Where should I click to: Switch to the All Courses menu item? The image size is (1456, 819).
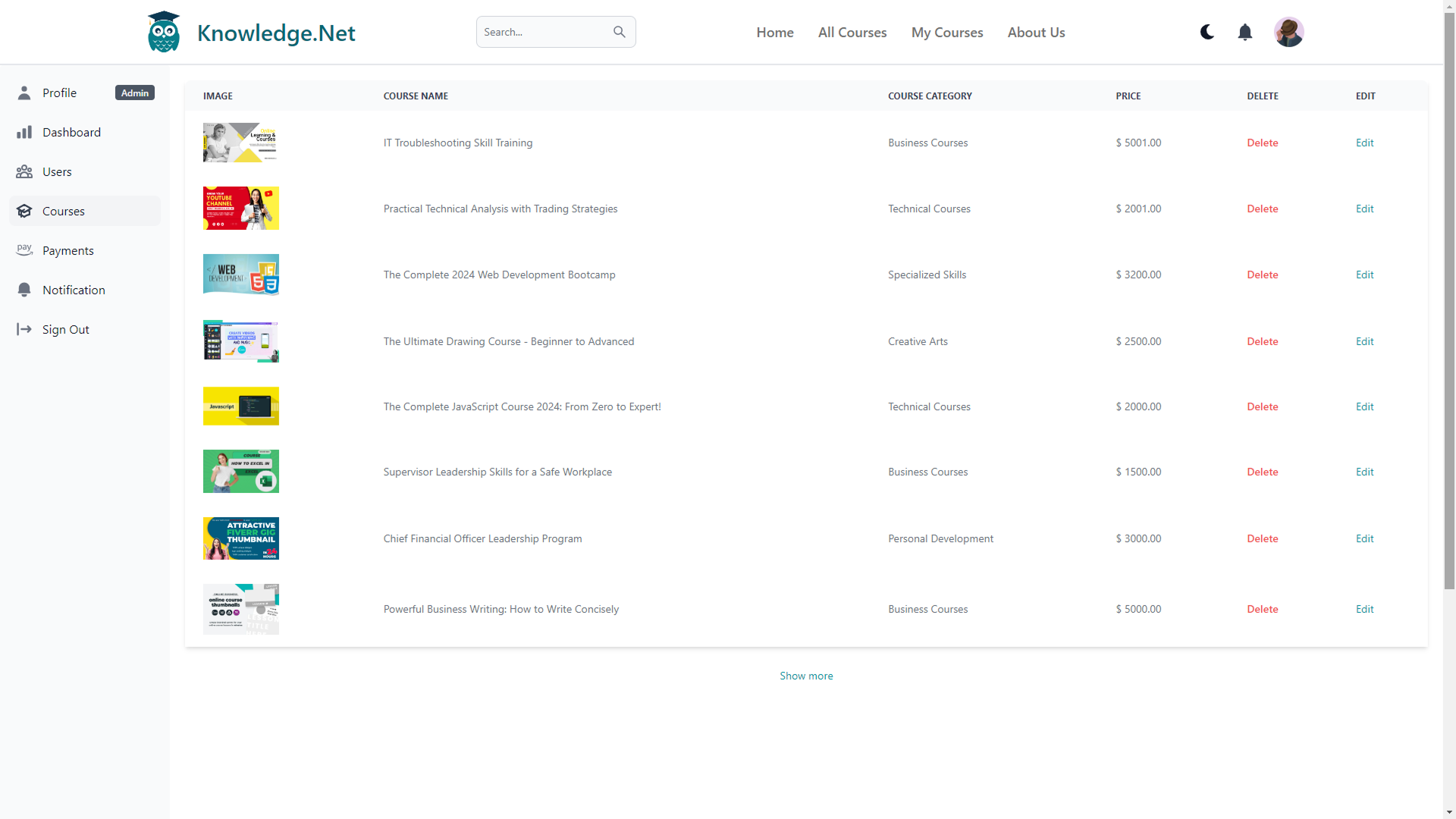852,32
